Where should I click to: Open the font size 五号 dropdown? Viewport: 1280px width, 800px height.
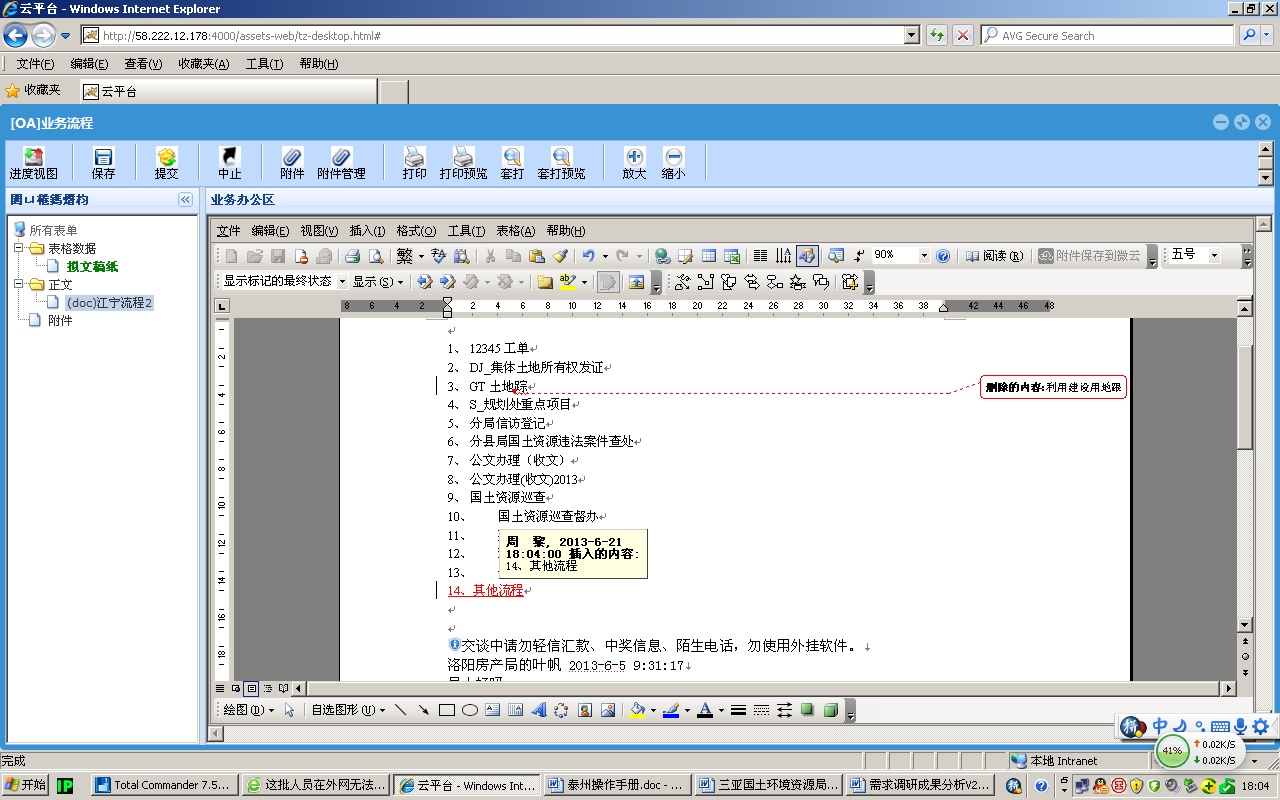tap(1214, 256)
